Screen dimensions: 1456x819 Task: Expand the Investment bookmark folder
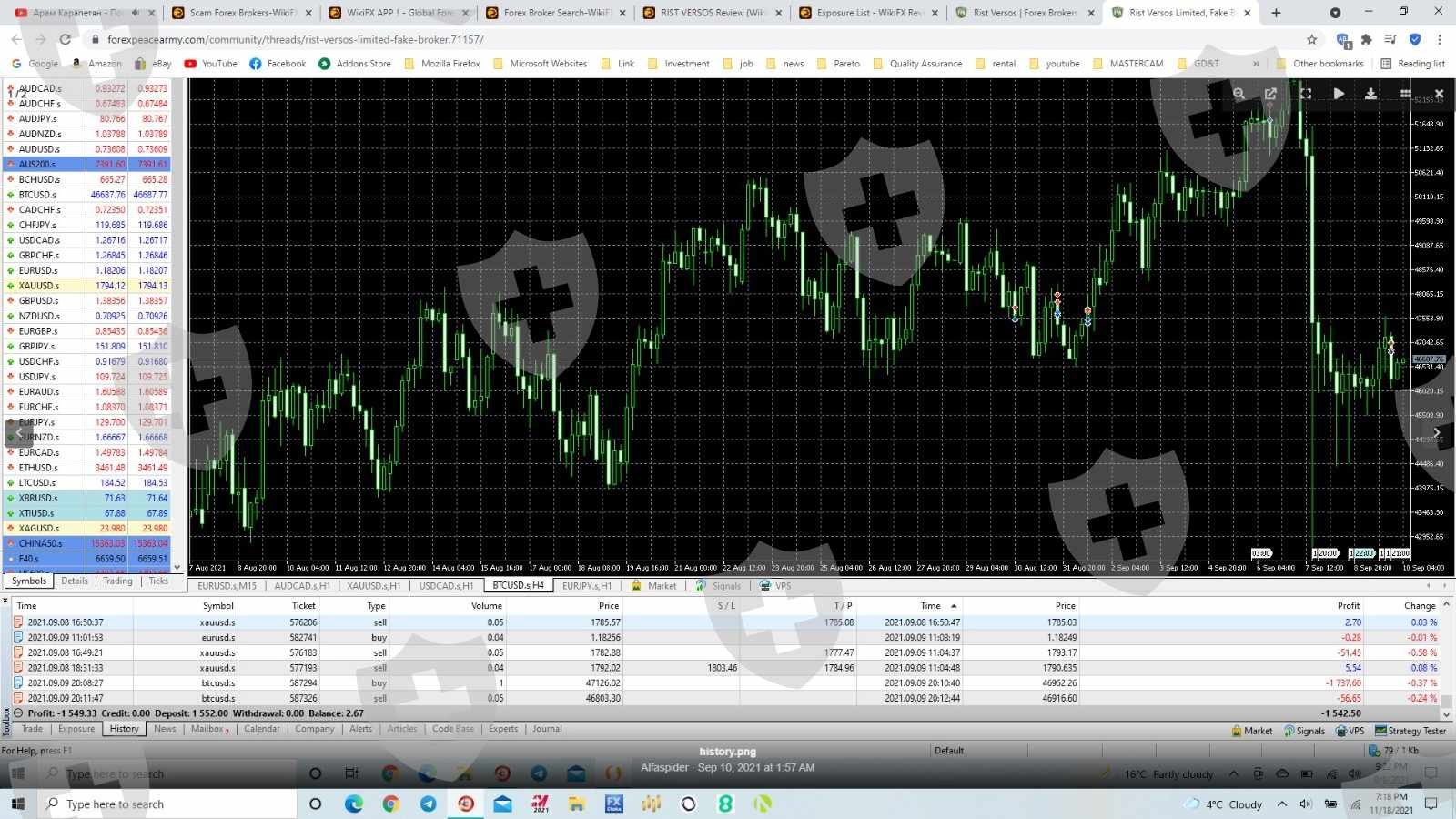[678, 64]
